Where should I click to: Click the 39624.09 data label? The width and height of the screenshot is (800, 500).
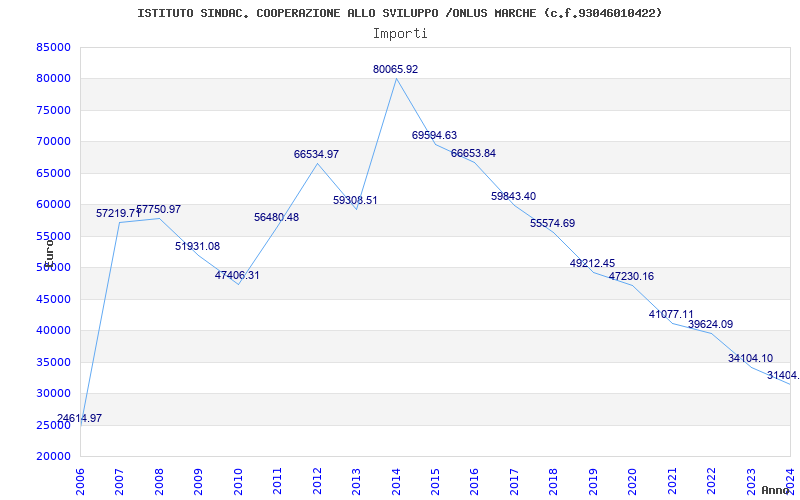(710, 324)
